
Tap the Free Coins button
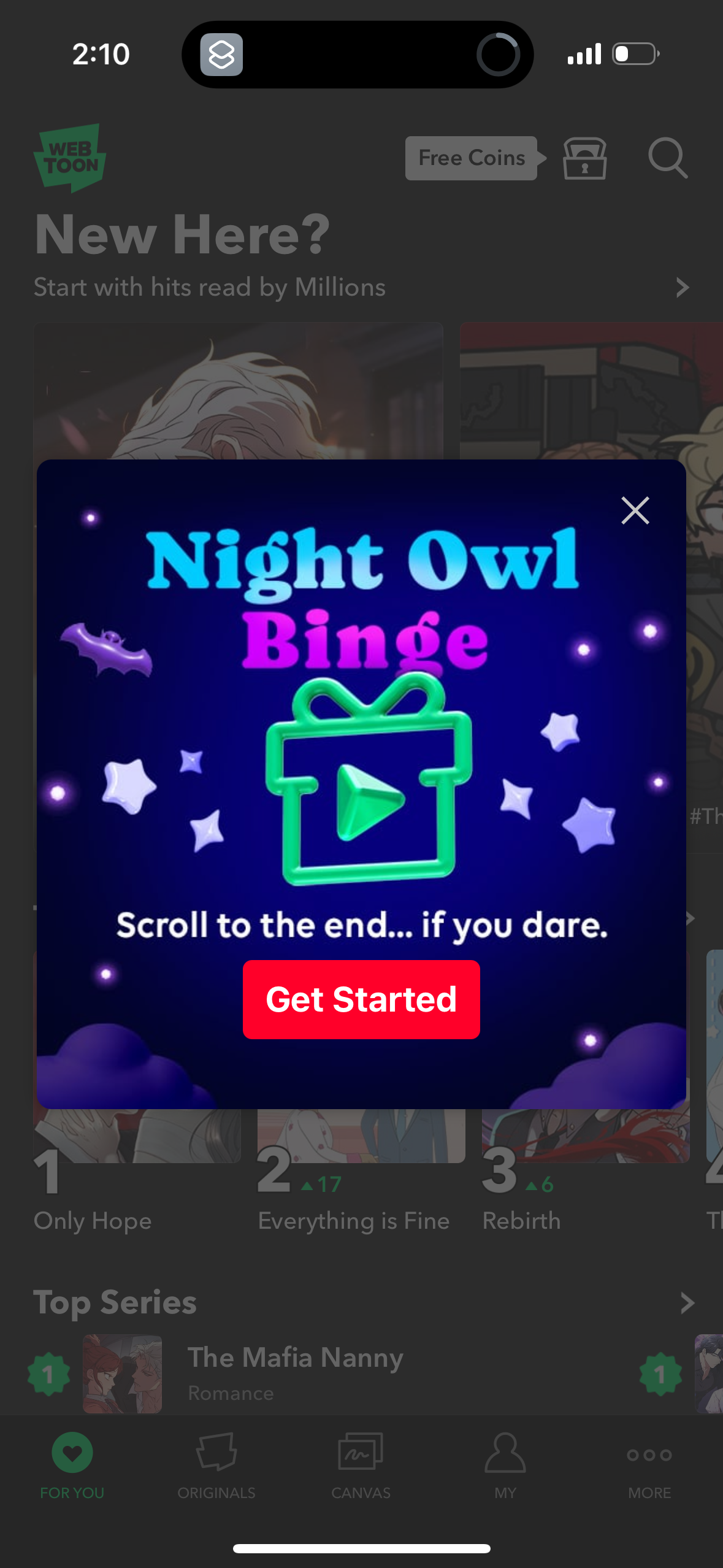coord(472,158)
